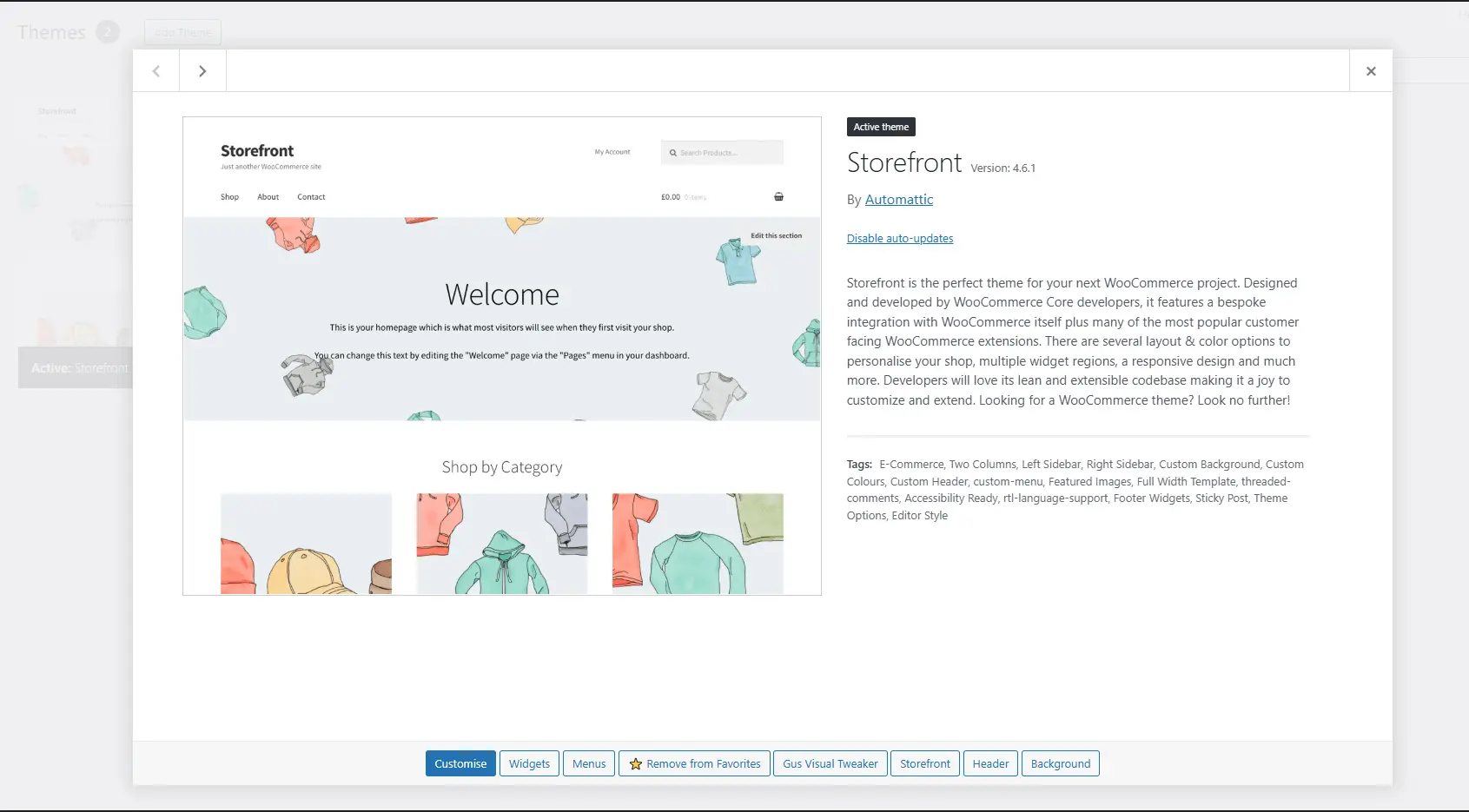
Task: Click the Shop menu item in preview
Action: coord(229,197)
